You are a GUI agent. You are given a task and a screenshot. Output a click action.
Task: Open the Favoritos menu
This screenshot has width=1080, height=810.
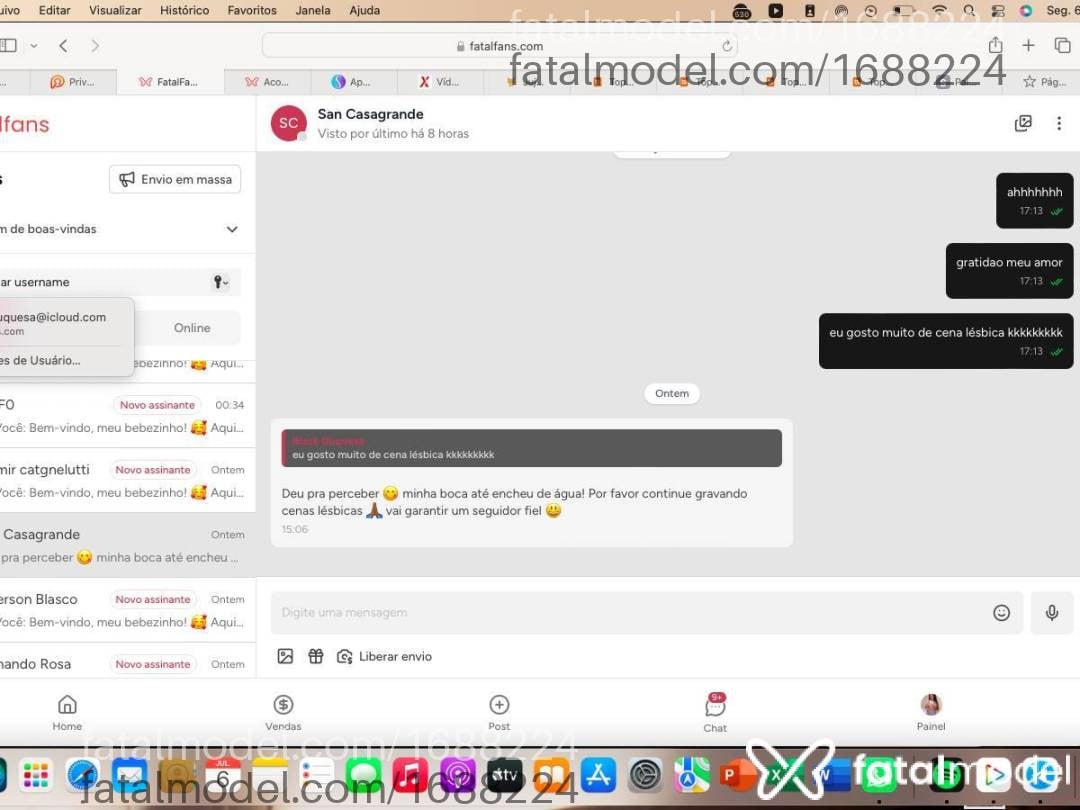pos(252,10)
